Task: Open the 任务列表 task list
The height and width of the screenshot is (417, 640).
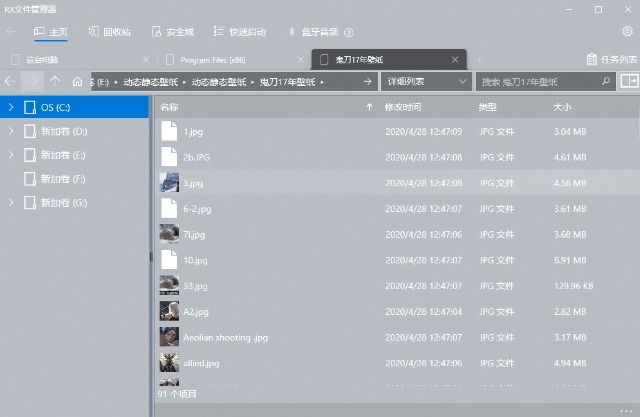Action: pos(611,59)
